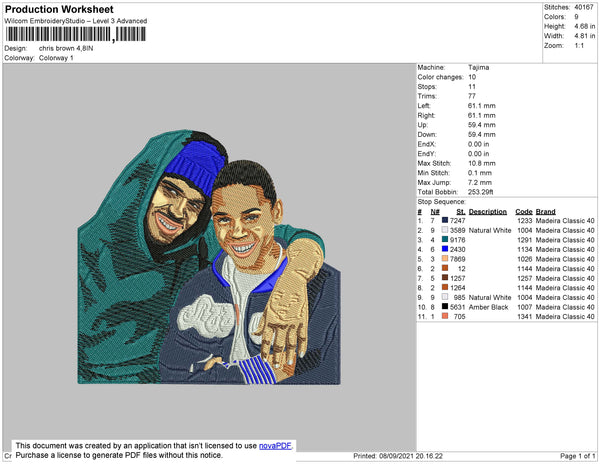Click the 'Description' column header
Screen dimensions: 600x464
488,212
